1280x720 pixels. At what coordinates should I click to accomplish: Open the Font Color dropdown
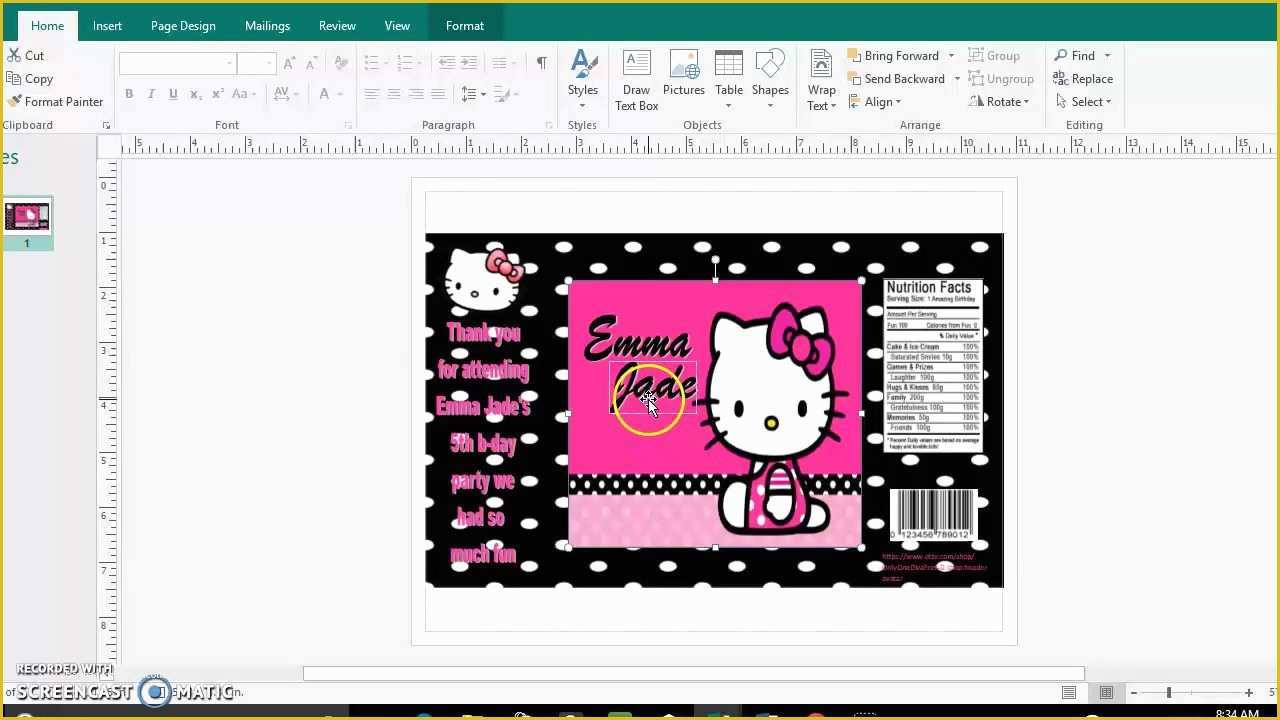pos(330,94)
